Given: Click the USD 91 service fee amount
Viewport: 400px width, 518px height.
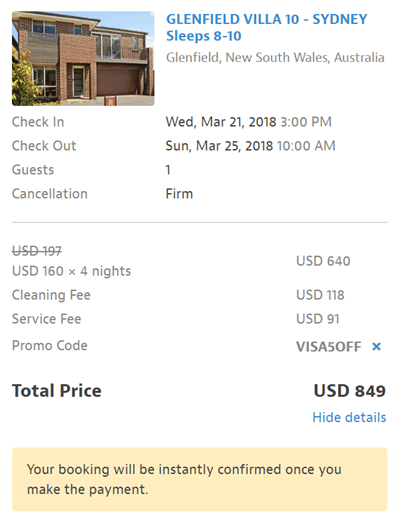Looking at the screenshot, I should click(318, 319).
